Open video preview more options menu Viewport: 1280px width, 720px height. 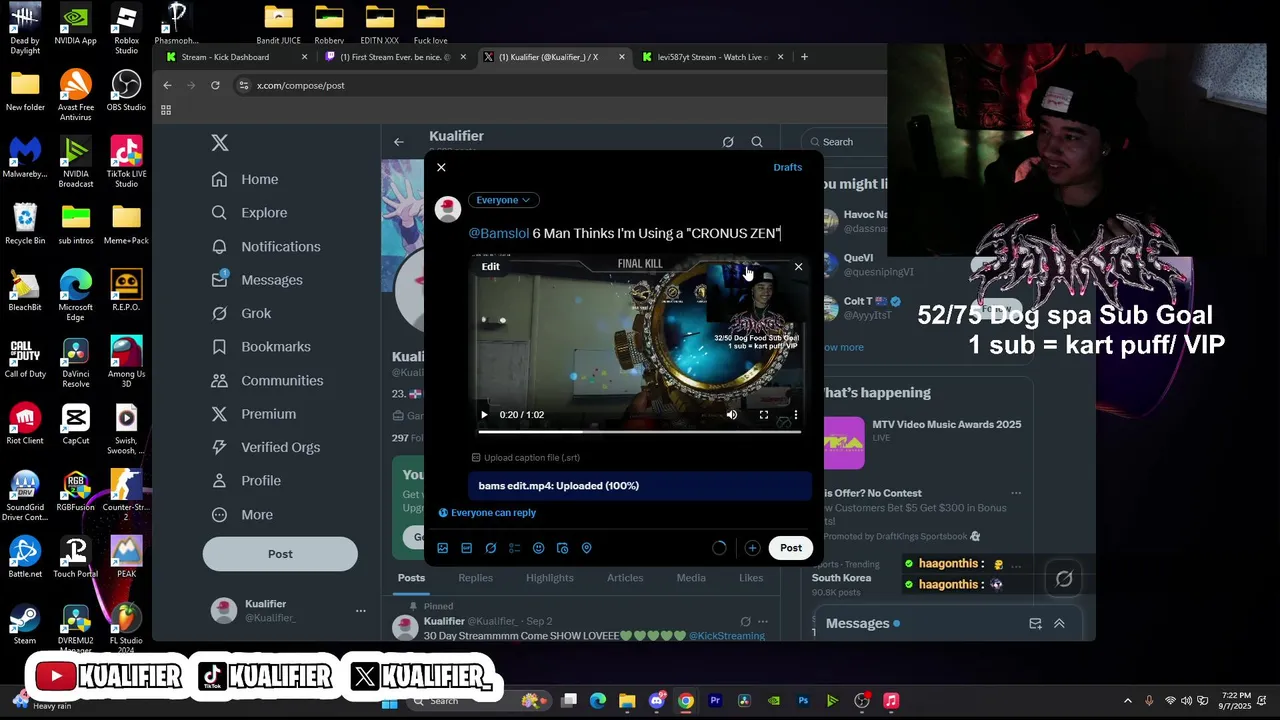coord(796,415)
